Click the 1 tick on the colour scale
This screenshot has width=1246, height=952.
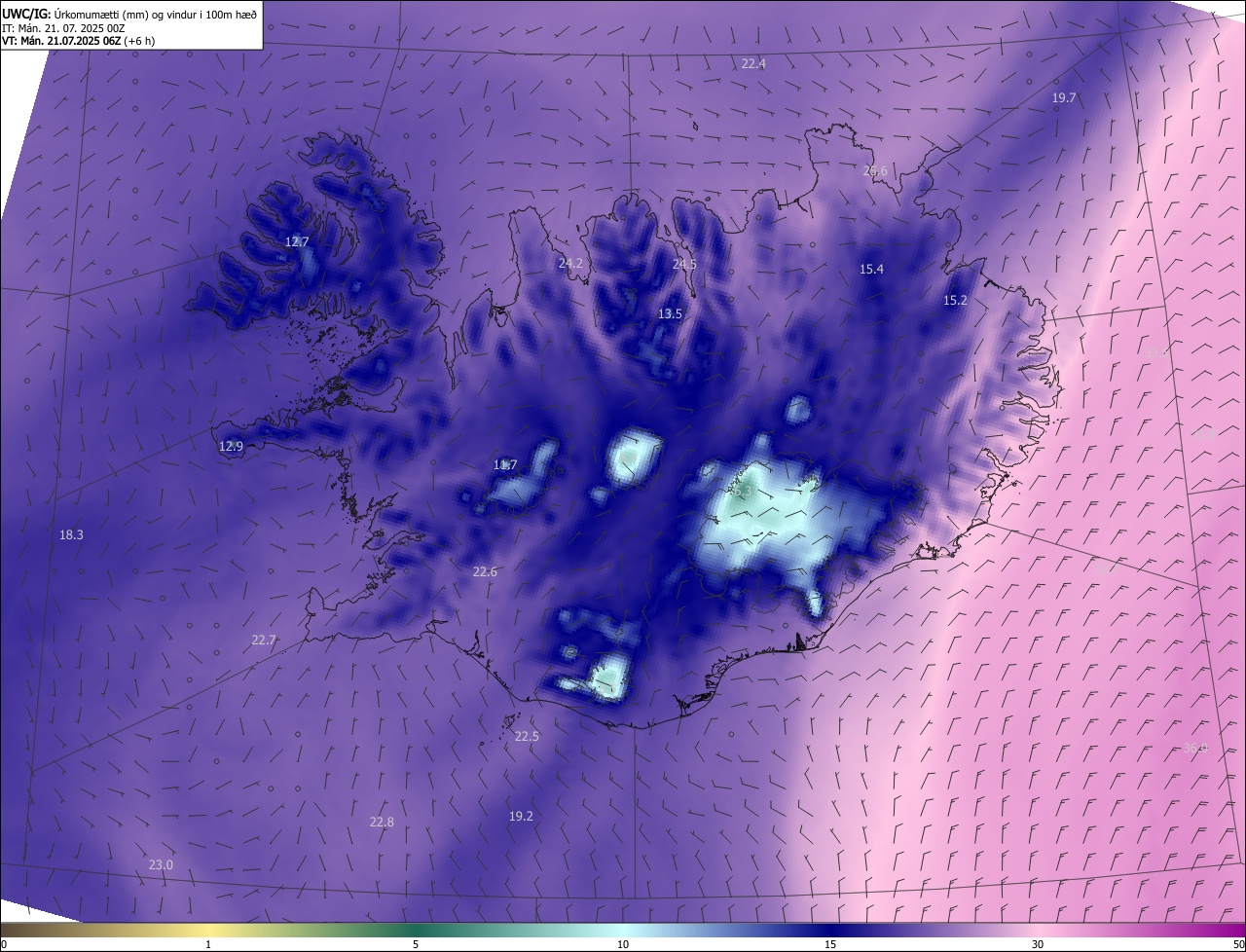point(208,944)
